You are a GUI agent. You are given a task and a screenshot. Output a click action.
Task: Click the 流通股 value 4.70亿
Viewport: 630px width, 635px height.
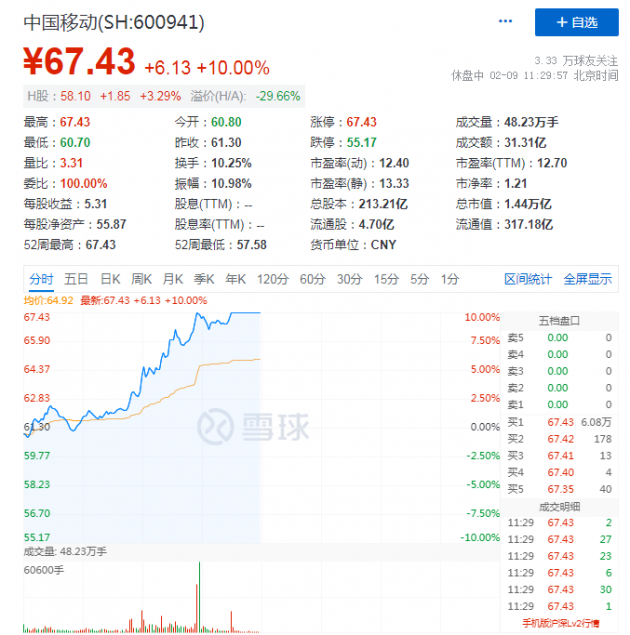[376, 225]
